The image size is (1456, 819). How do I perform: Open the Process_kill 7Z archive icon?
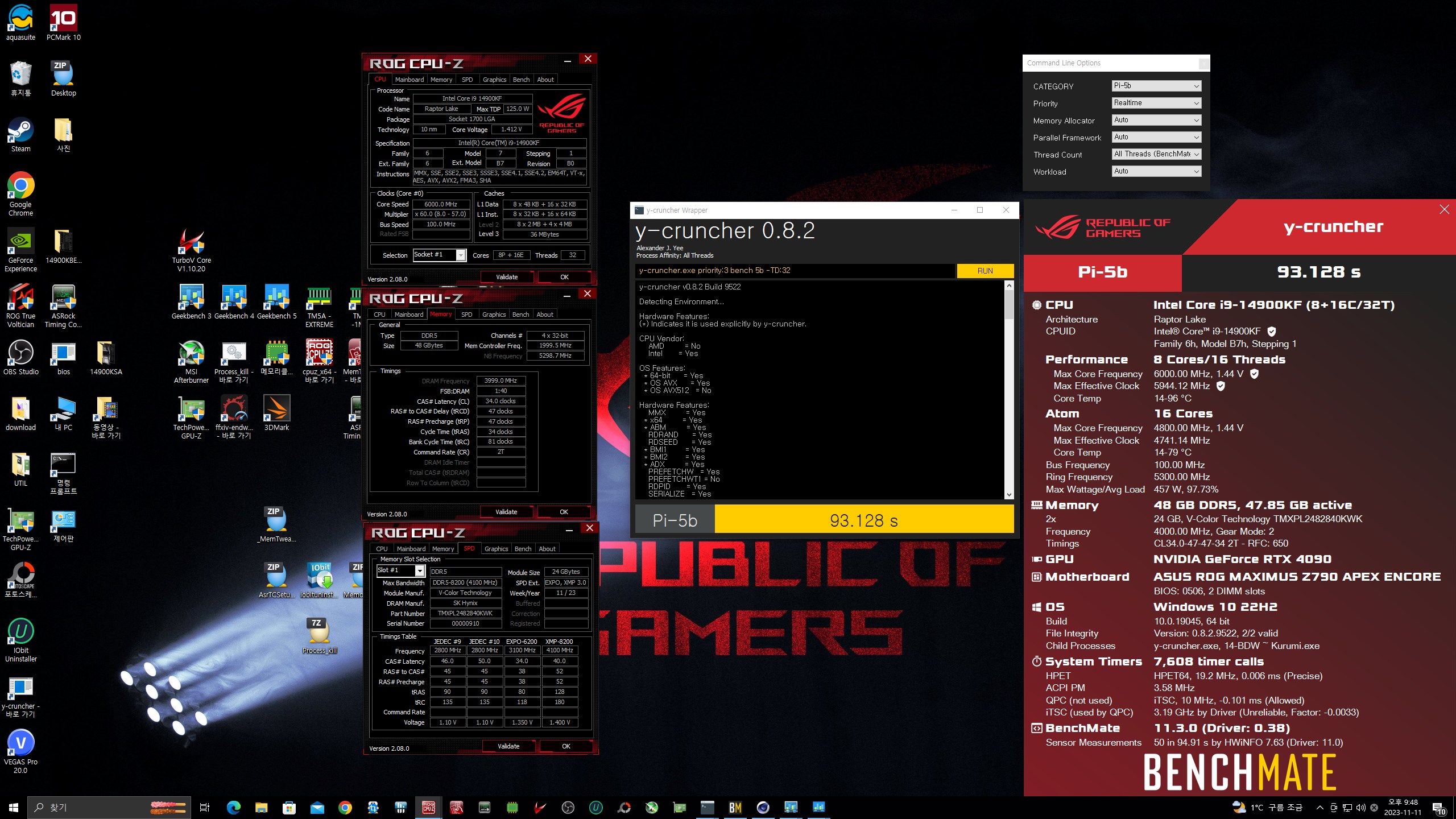point(319,636)
